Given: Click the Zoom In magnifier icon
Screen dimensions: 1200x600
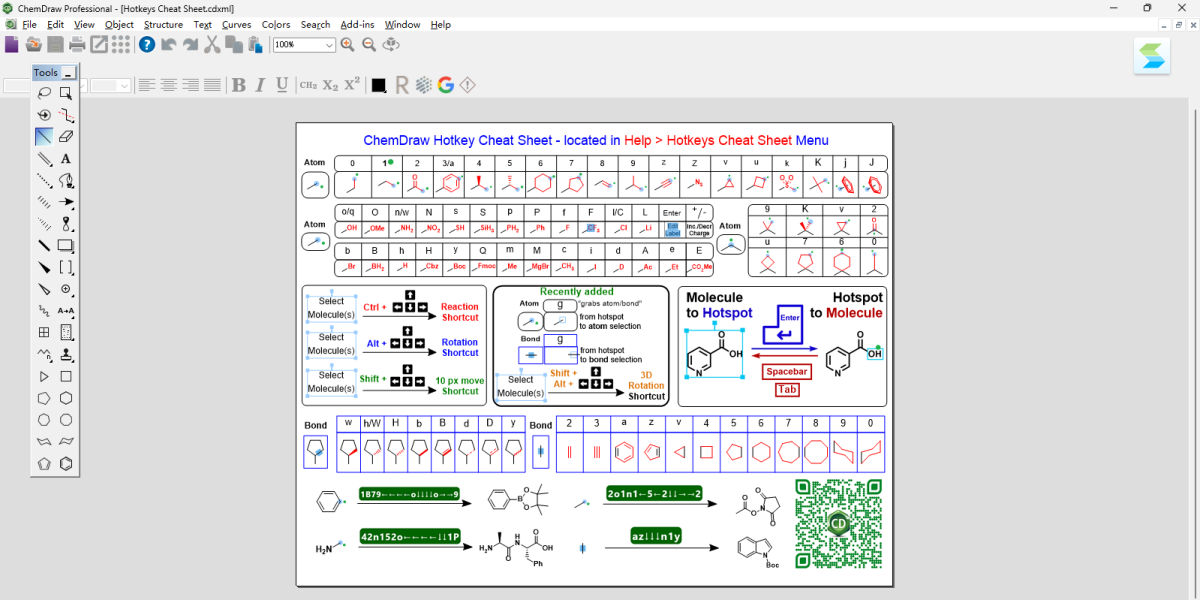Looking at the screenshot, I should tap(347, 45).
